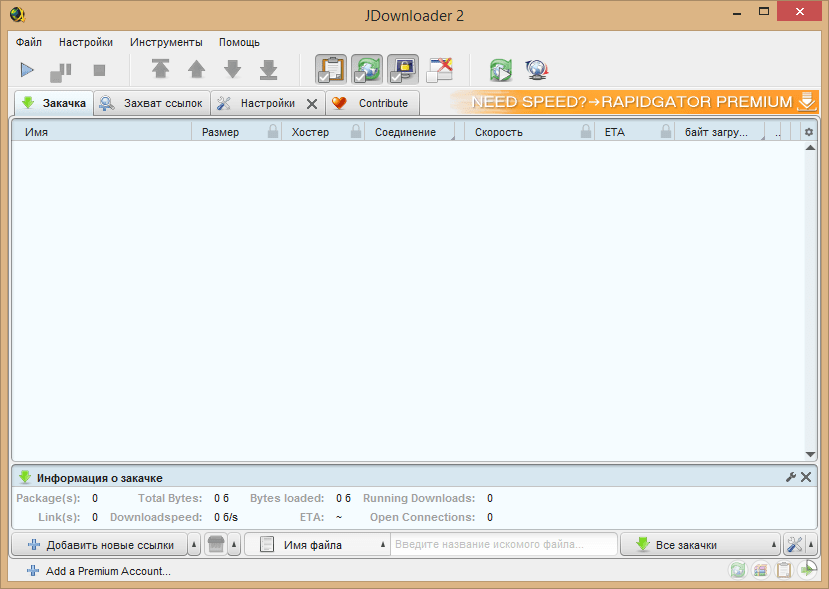829x589 pixels.
Task: Click the globe update check icon
Action: pos(537,70)
